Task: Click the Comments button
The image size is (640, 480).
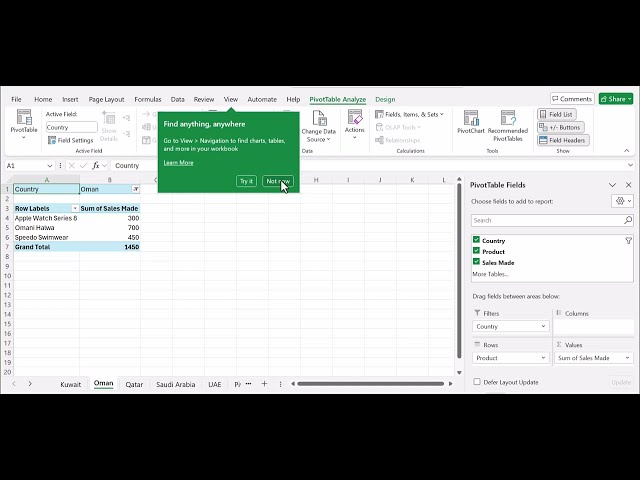Action: (x=572, y=99)
